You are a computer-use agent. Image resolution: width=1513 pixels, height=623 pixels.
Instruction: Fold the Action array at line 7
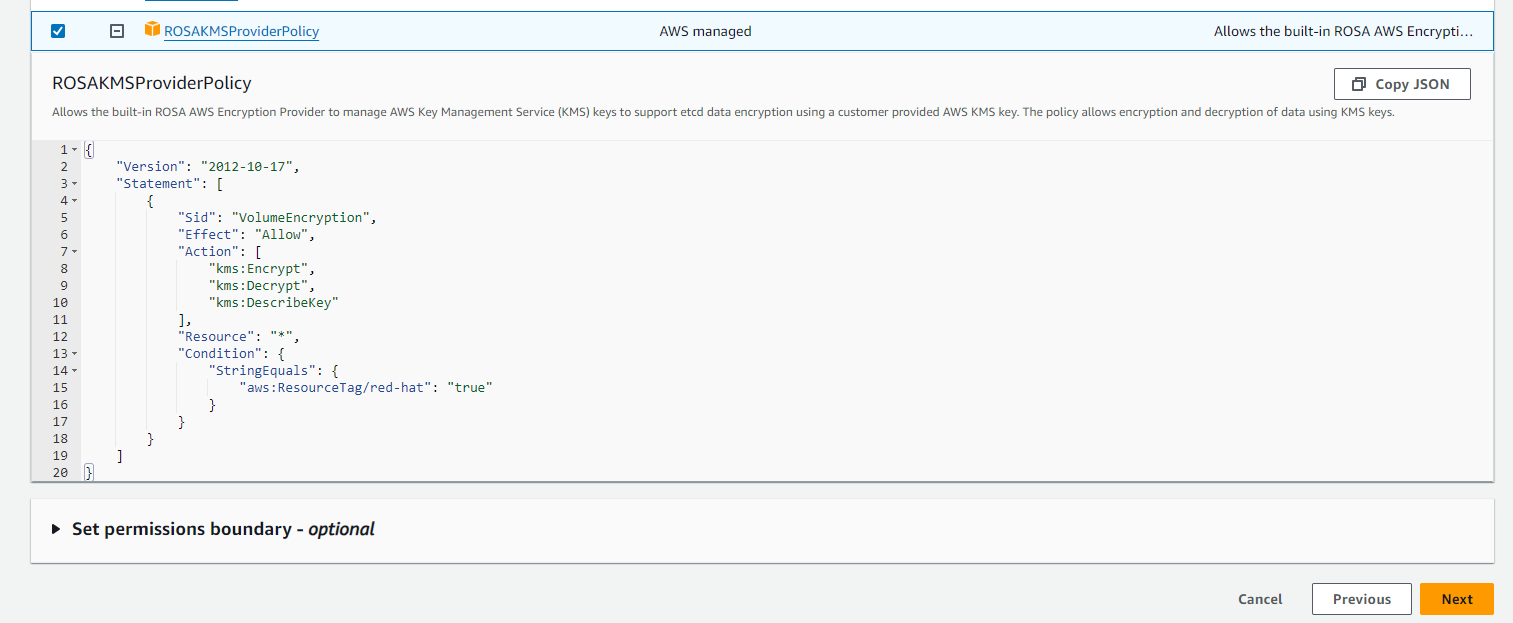(x=74, y=252)
